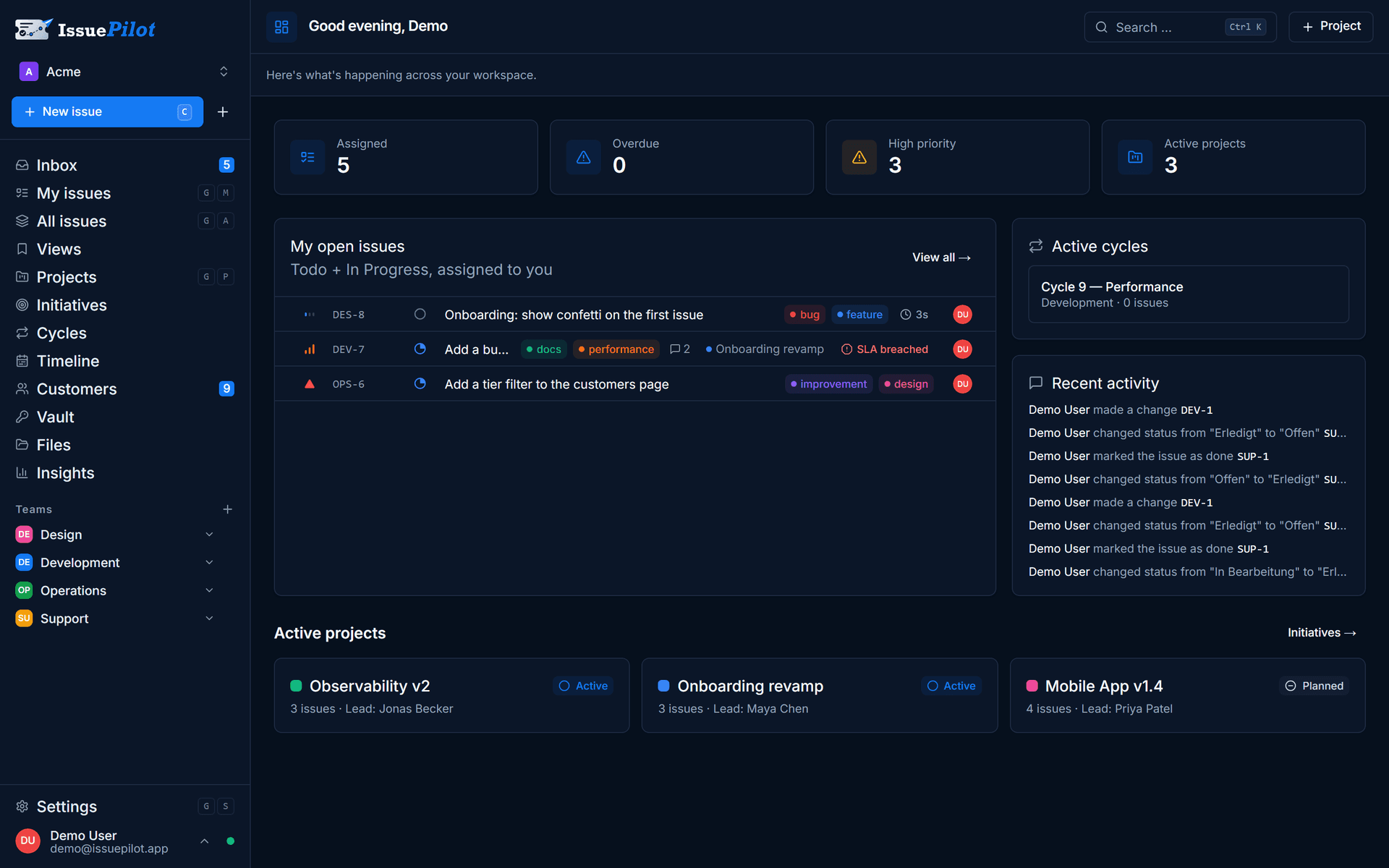Viewport: 1389px width, 868px height.
Task: Click the in-progress status icon of OPS-6
Action: tap(420, 383)
